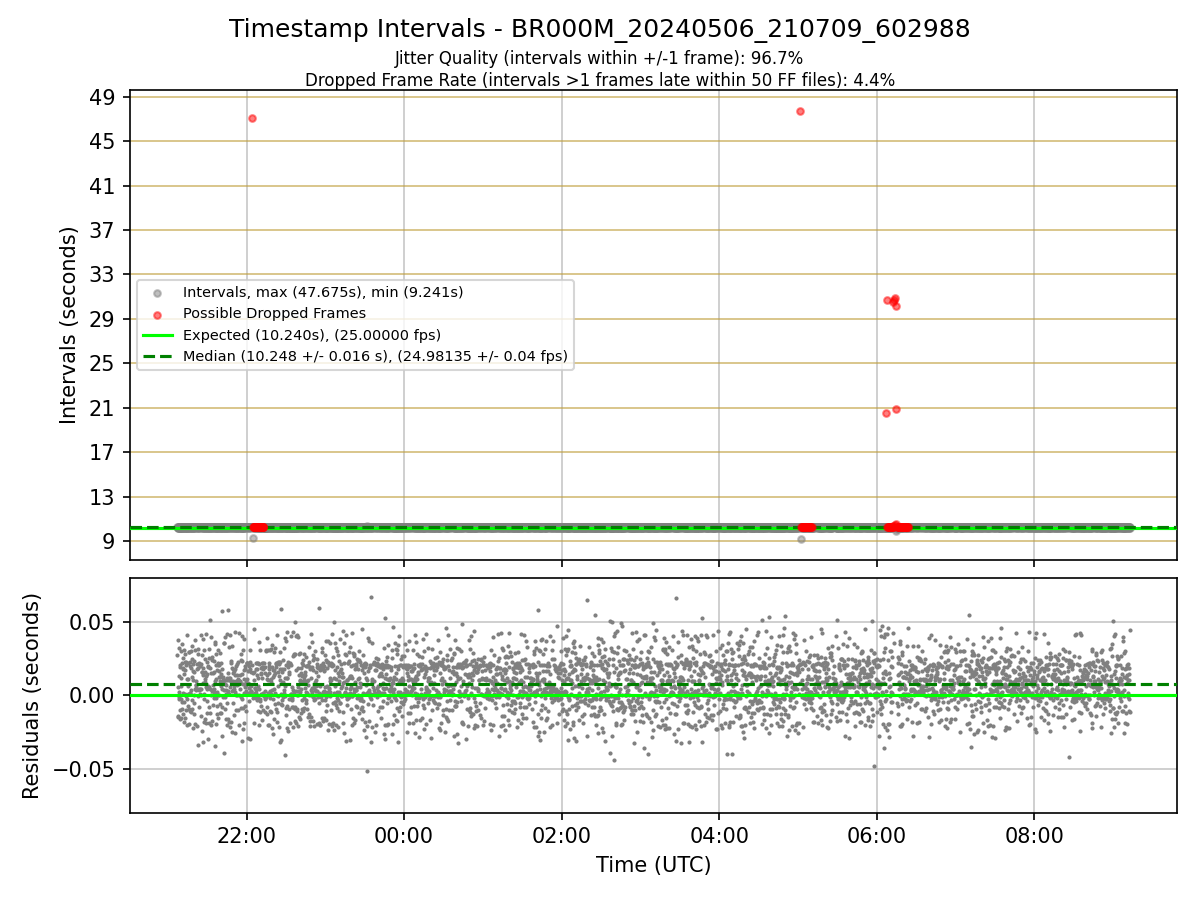The width and height of the screenshot is (1200, 900).
Task: Click the Intervals (seconds) y-axis label
Action: pyautogui.click(x=68, y=325)
